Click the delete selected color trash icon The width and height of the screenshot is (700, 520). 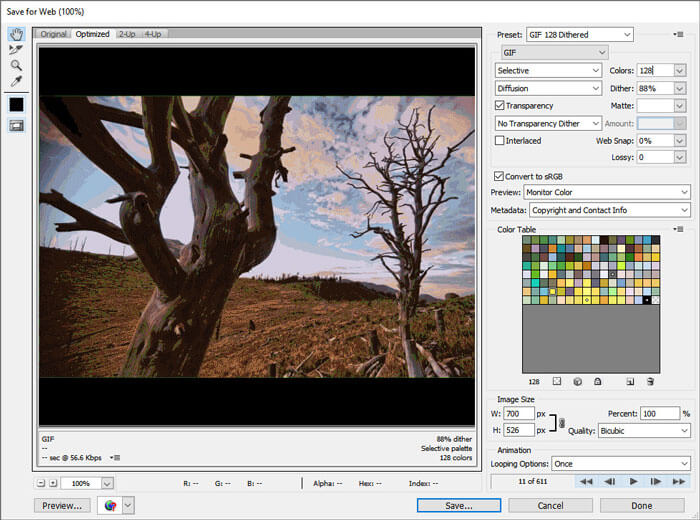(650, 381)
